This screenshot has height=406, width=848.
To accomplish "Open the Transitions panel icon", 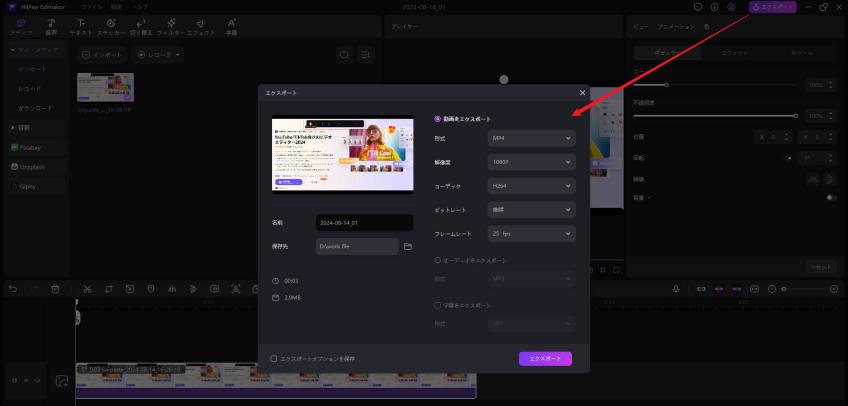I will 138,27.
